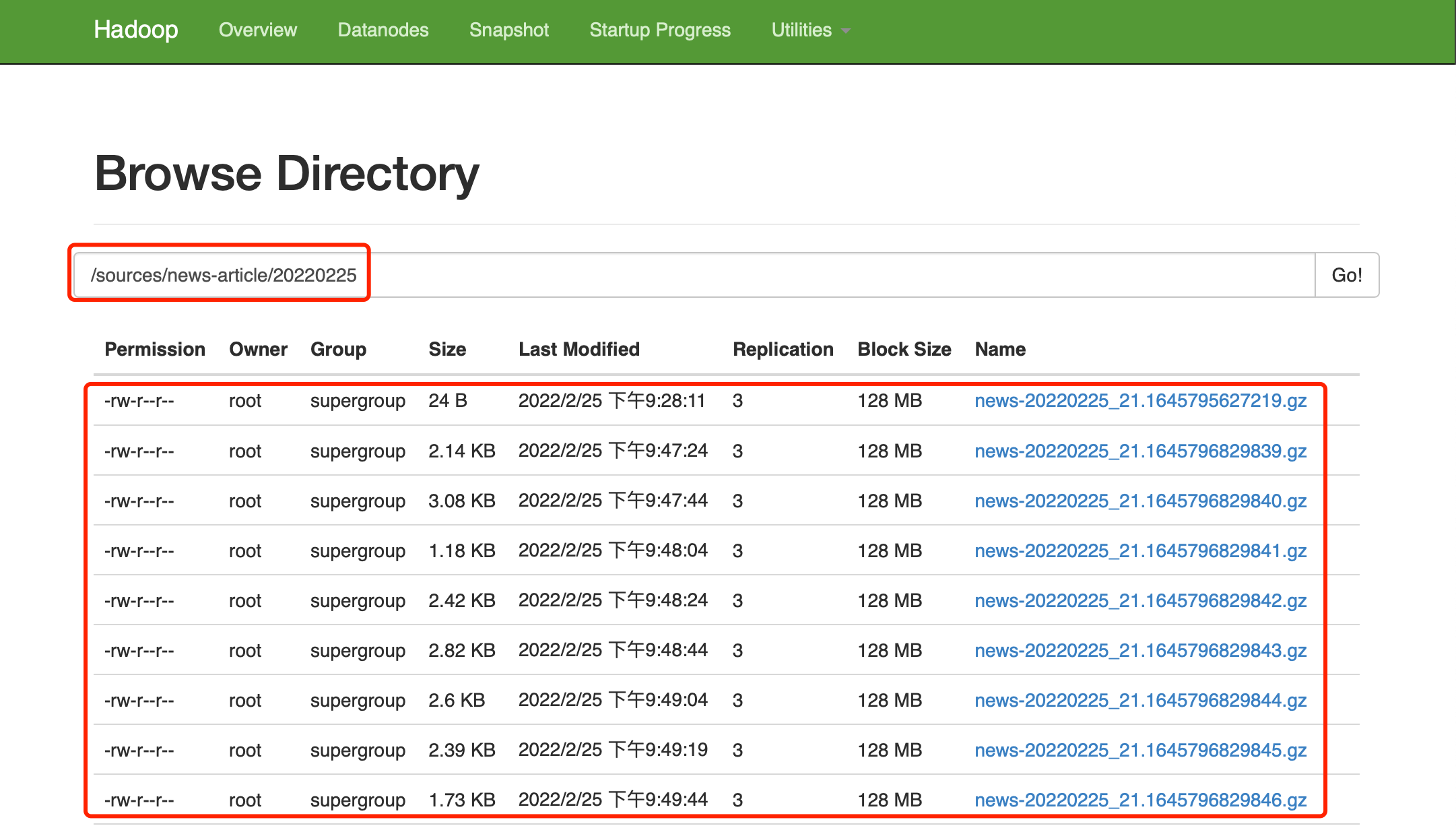Image resolution: width=1456 pixels, height=826 pixels.
Task: Select the 1.18 KB size cell
Action: 462,550
